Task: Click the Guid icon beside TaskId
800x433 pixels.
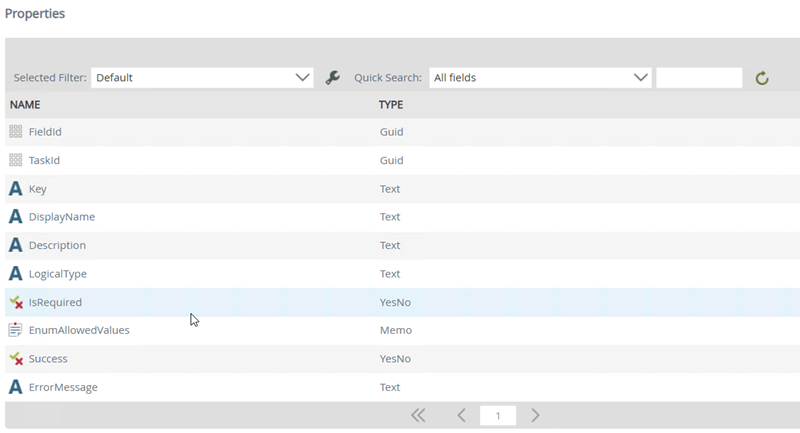Action: [15, 160]
